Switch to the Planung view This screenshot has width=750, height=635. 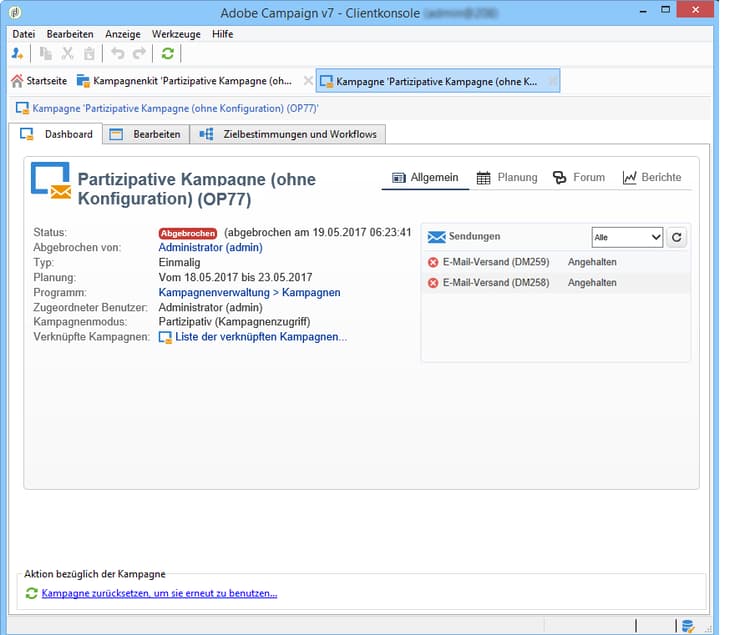click(507, 177)
